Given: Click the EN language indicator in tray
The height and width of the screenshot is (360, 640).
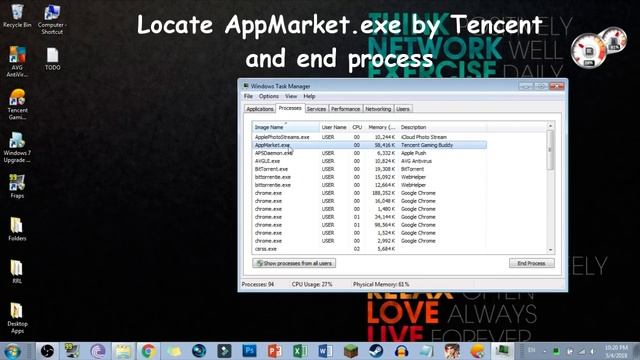Looking at the screenshot, I should pos(531,350).
